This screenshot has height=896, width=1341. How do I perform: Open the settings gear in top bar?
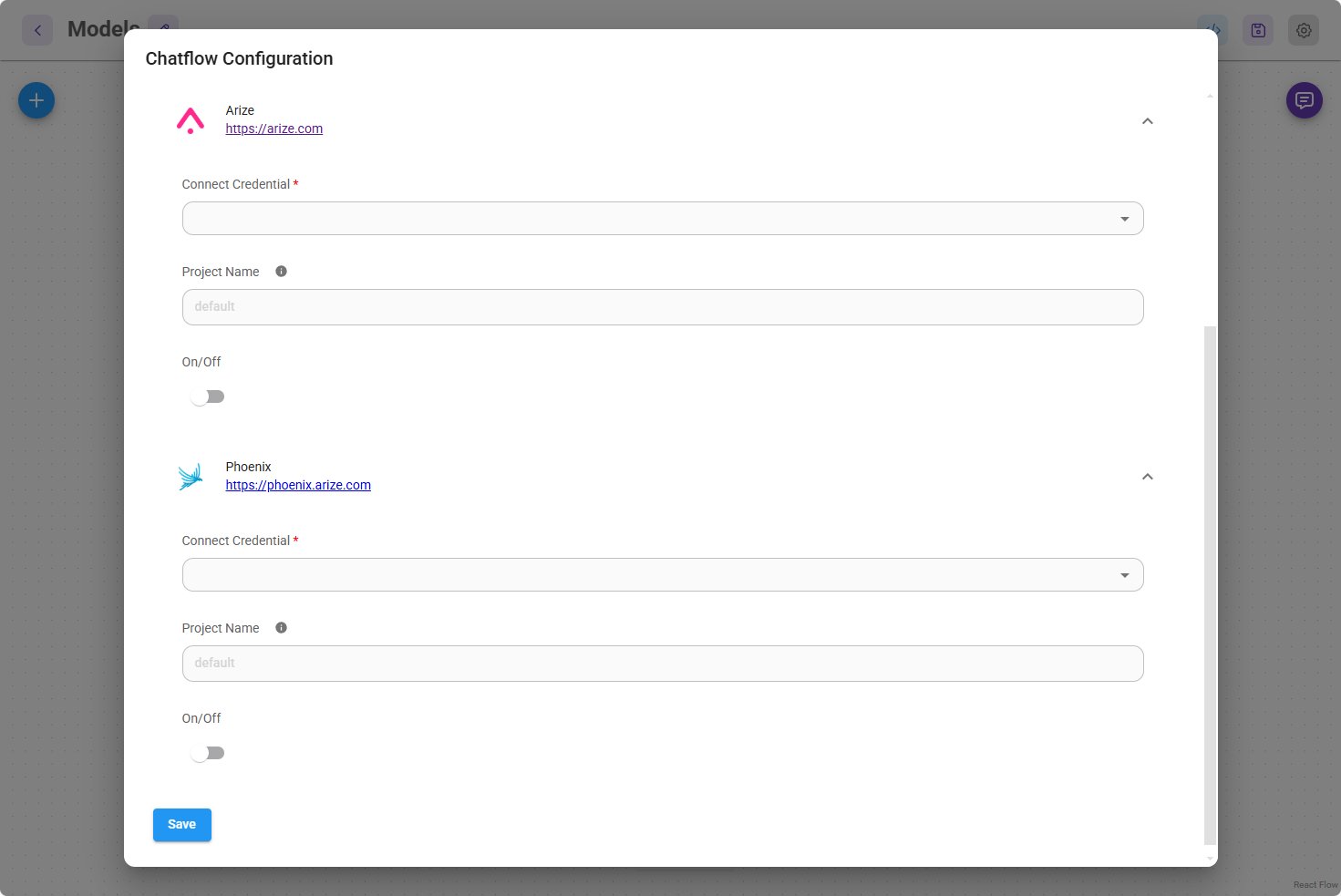coord(1304,30)
